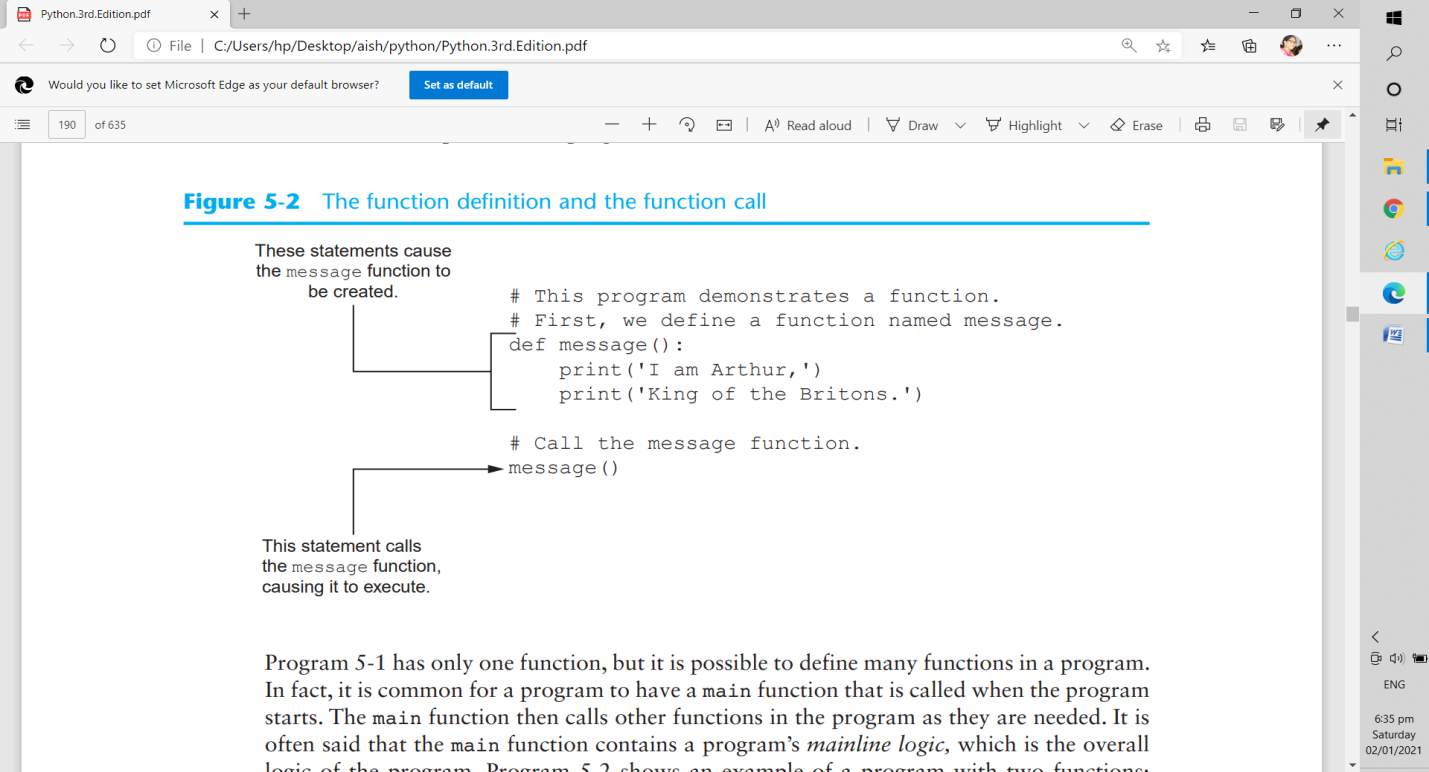
Task: Launch Internet Explorer from taskbar
Action: [x=1394, y=250]
